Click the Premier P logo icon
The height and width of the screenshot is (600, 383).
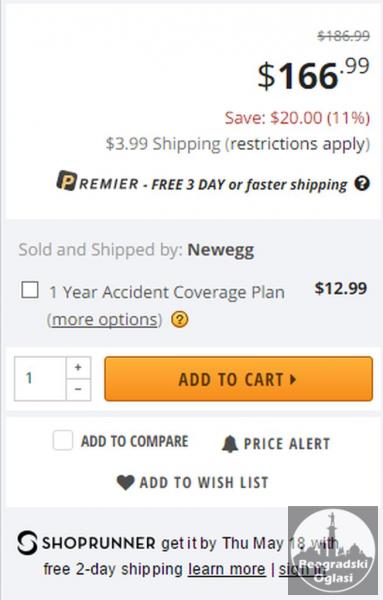coord(67,181)
